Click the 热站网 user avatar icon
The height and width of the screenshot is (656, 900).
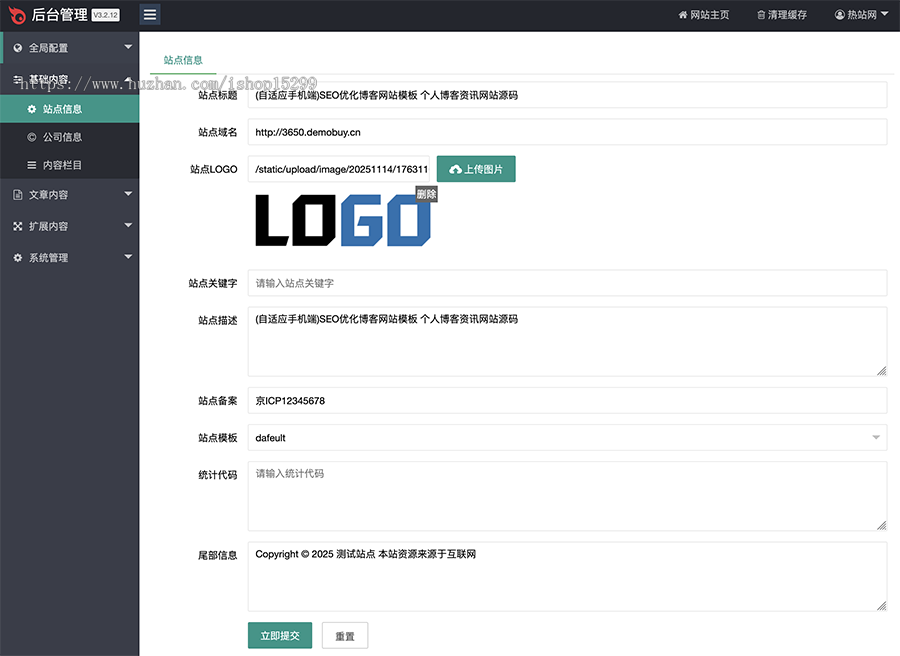pos(838,14)
